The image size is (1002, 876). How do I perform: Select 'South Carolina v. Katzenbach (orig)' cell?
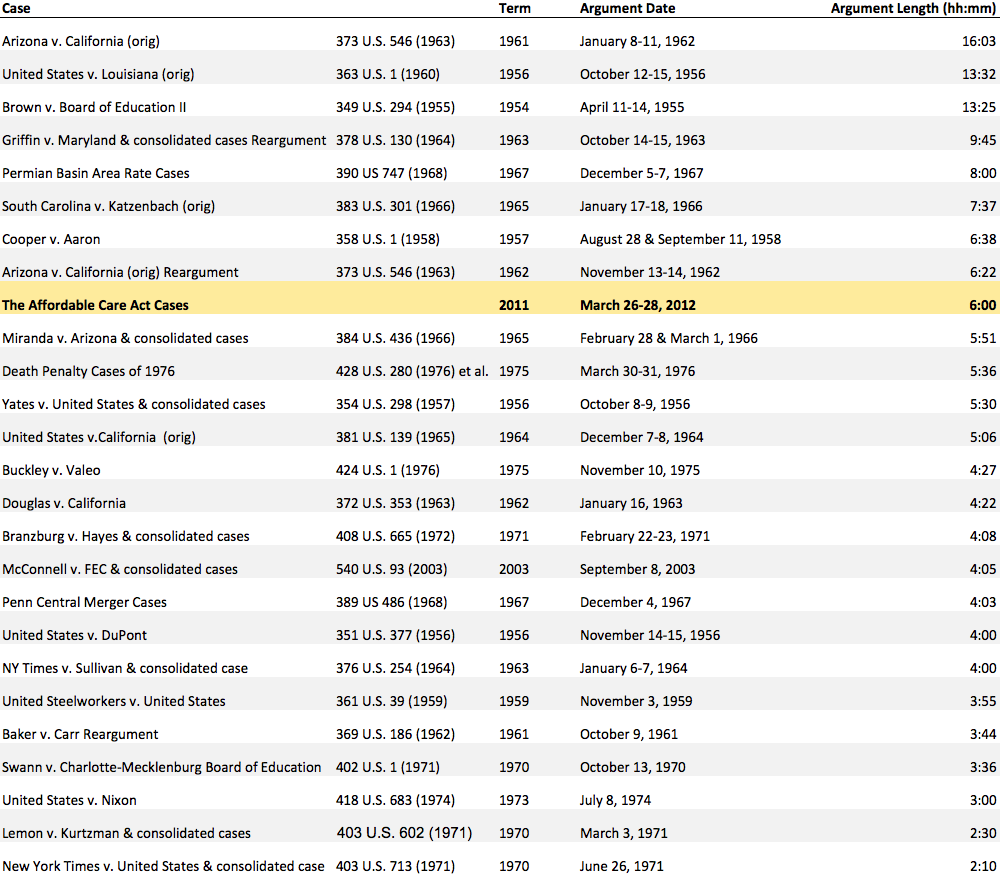[109, 206]
